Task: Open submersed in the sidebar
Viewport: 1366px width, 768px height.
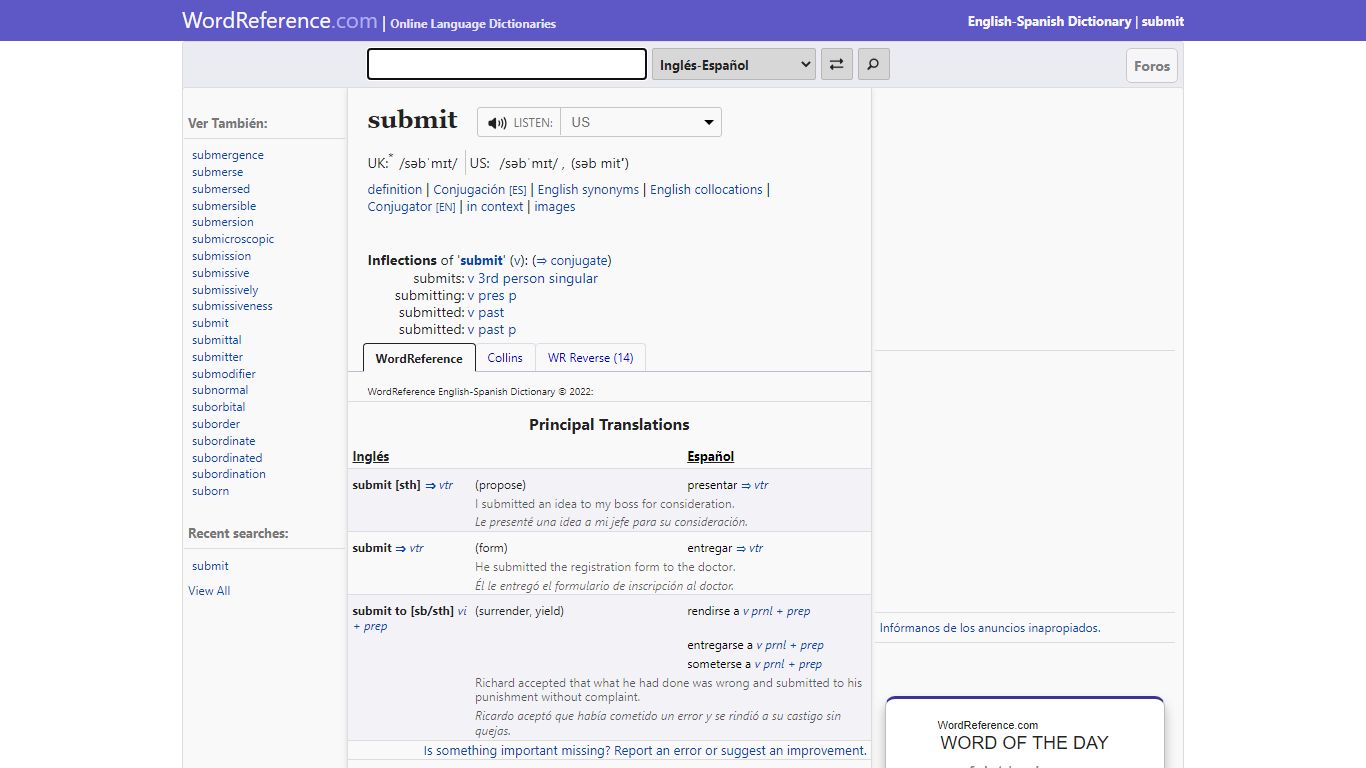Action: (221, 189)
